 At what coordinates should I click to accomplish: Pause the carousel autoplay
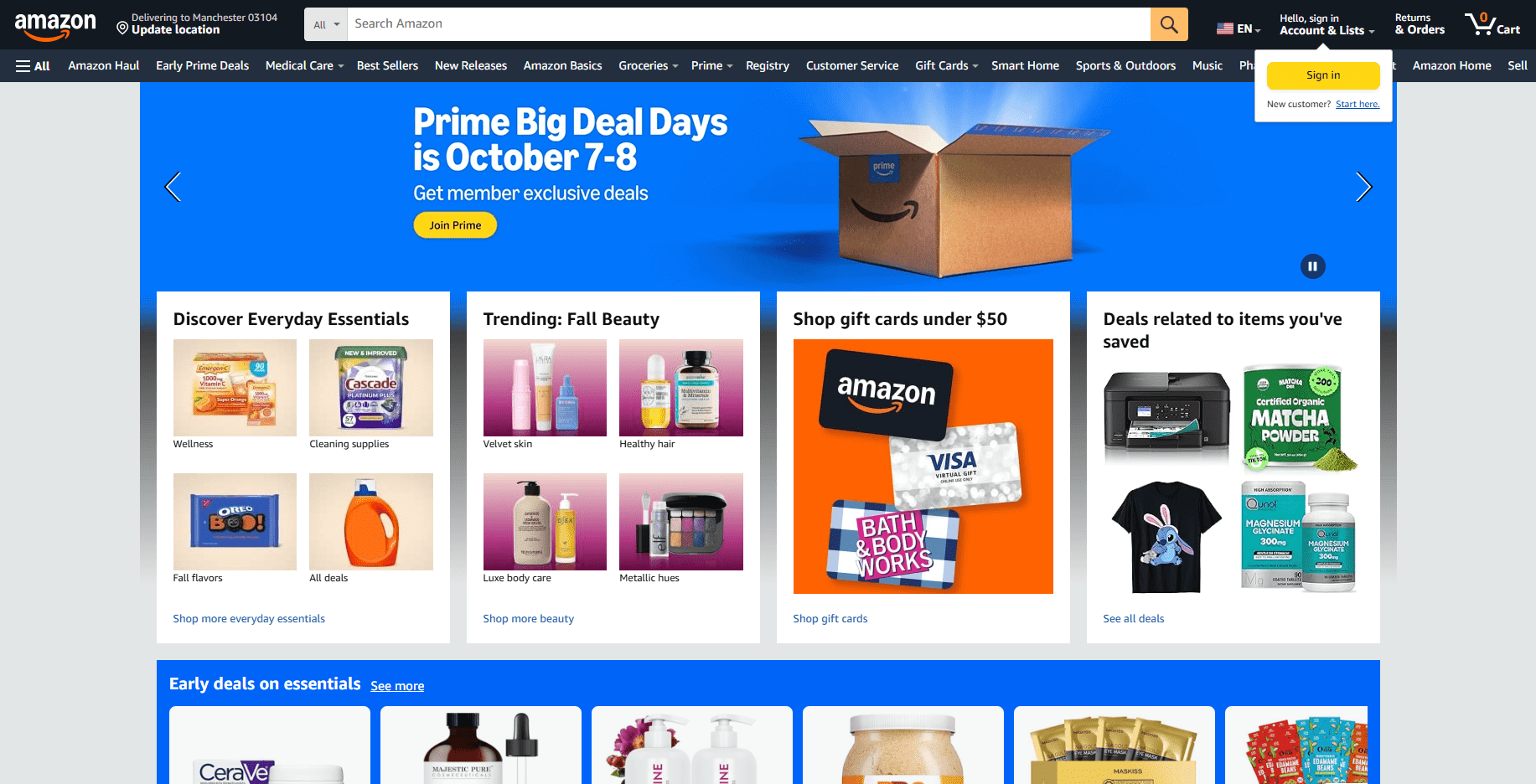pyautogui.click(x=1312, y=266)
